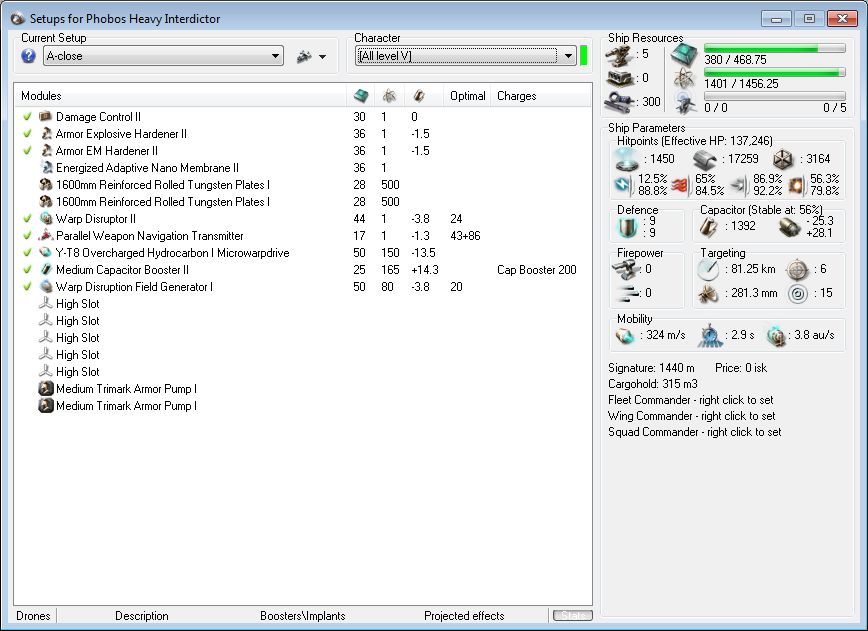
Task: Click Squad Commander right click to set
Action: pos(694,432)
